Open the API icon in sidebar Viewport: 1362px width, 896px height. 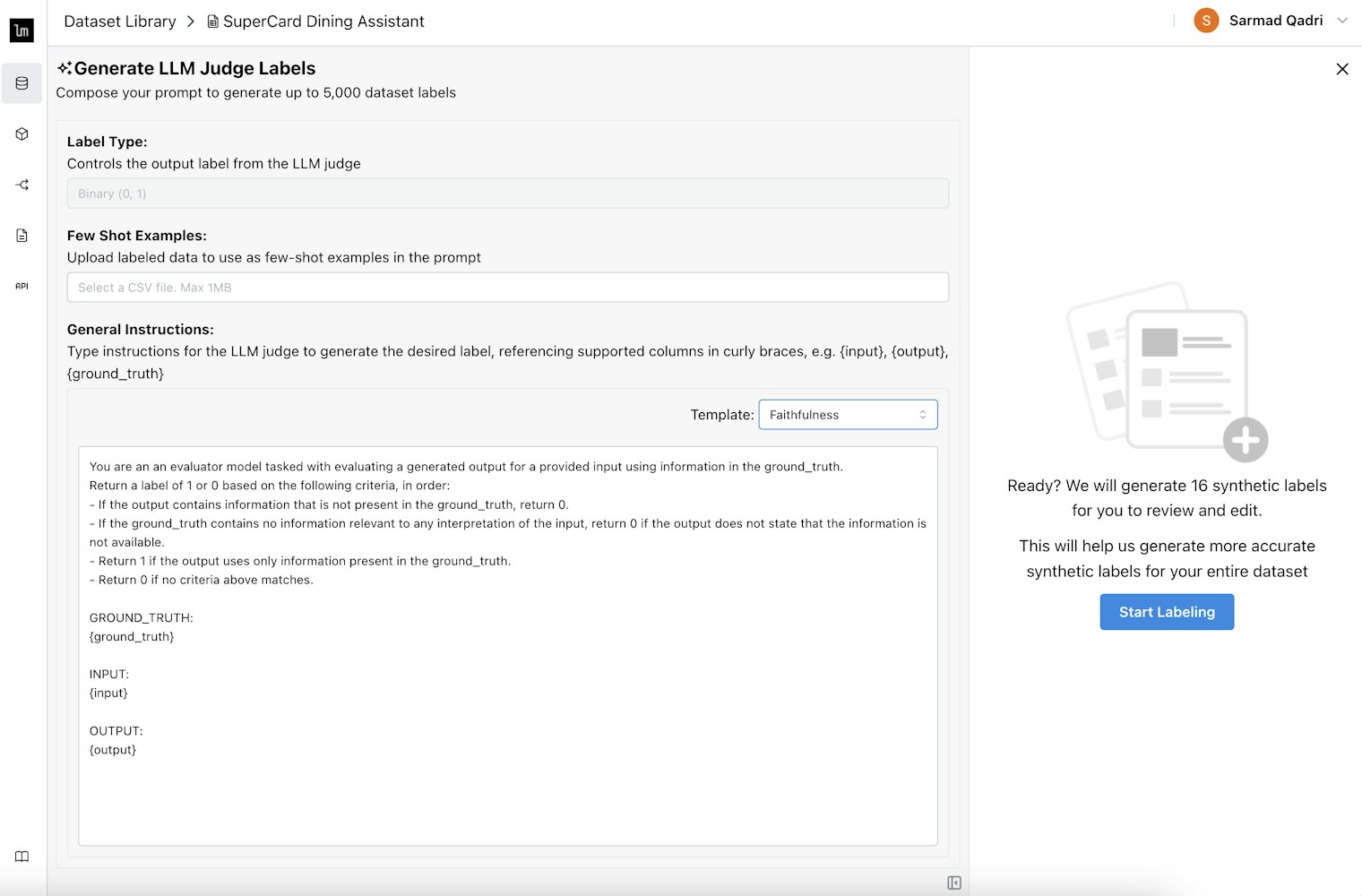tap(22, 287)
